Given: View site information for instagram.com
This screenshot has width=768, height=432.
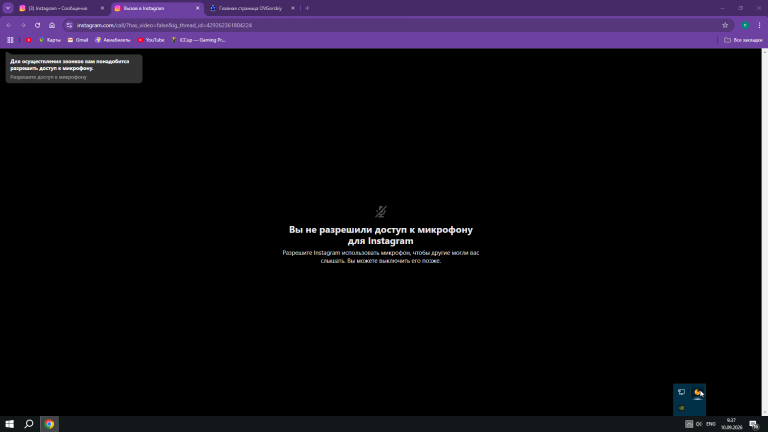Looking at the screenshot, I should pos(70,25).
